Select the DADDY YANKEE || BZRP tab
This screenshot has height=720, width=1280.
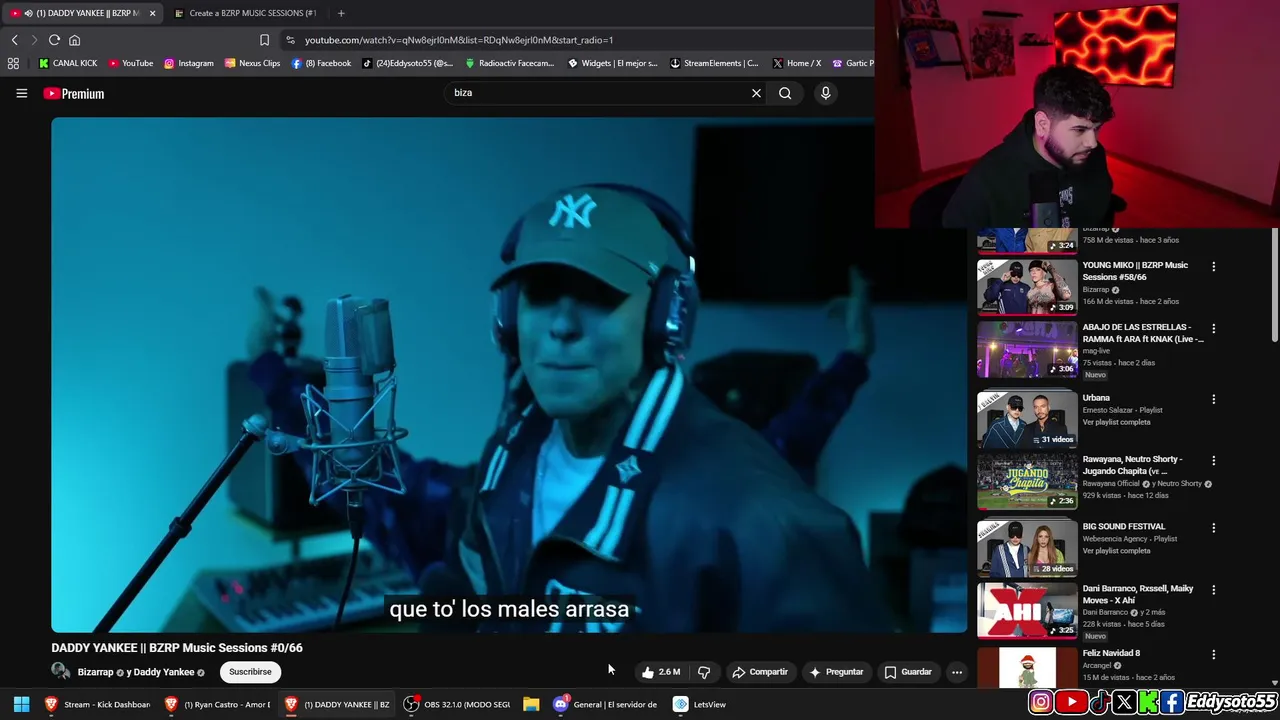83,13
